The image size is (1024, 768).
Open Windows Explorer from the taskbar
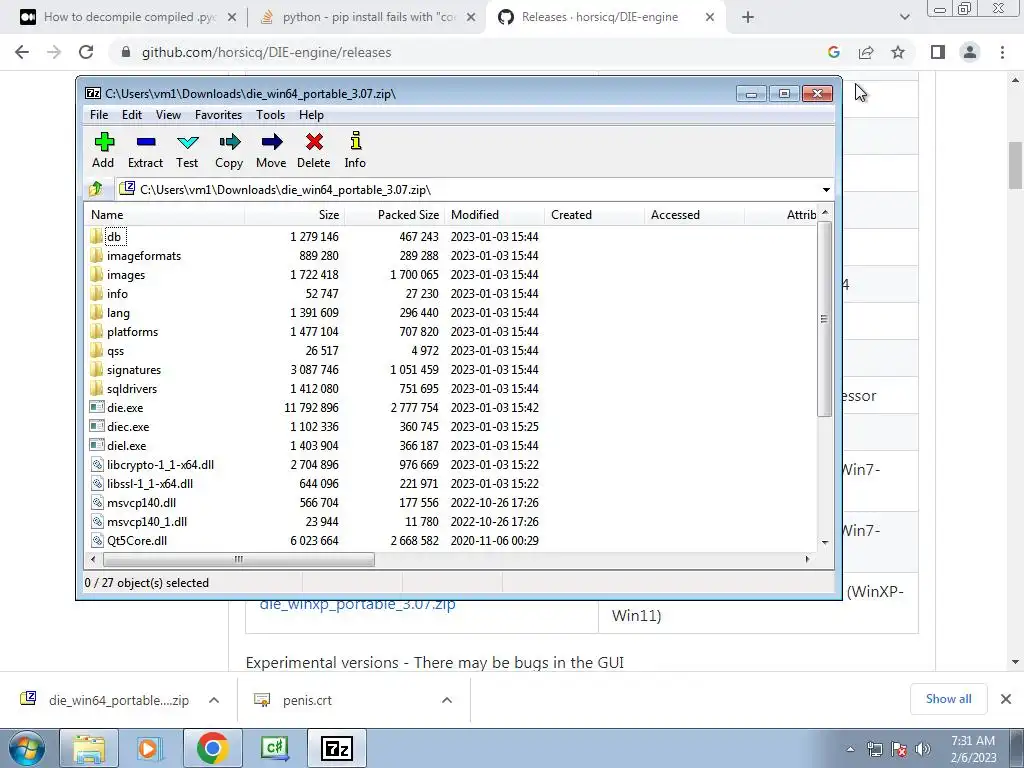pyautogui.click(x=89, y=748)
